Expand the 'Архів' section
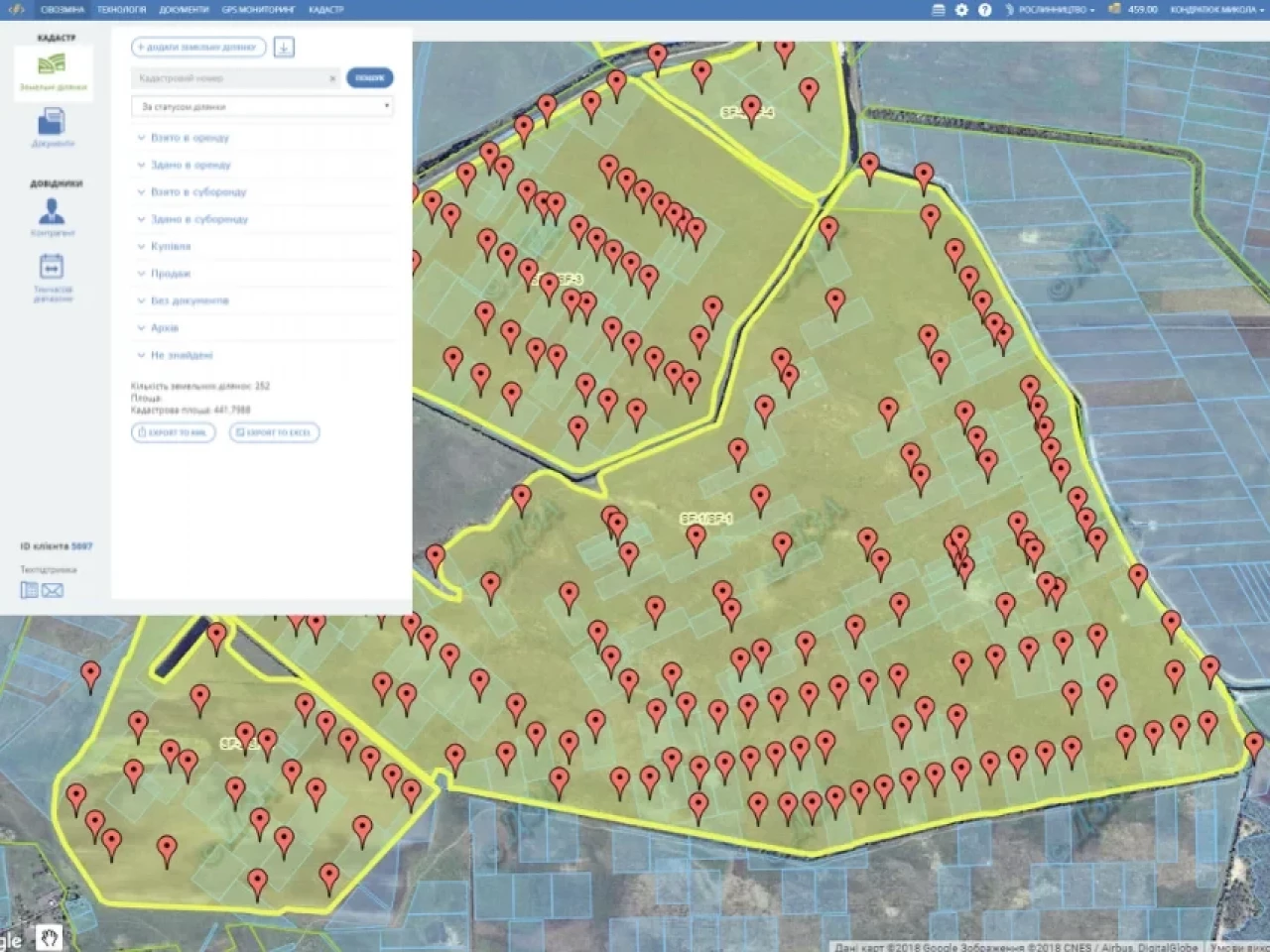Viewport: 1270px width, 952px height. point(165,327)
